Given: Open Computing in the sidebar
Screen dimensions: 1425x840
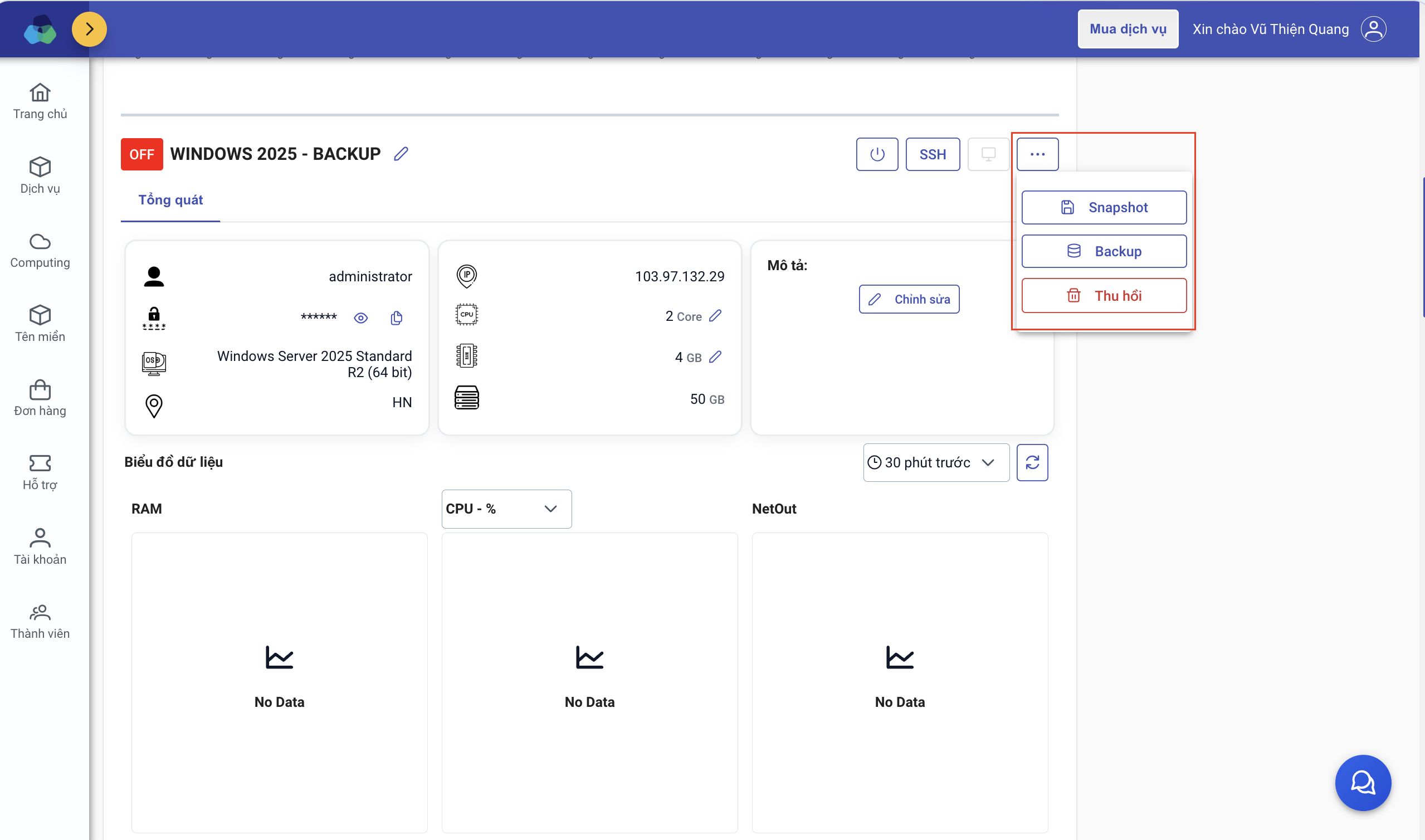Looking at the screenshot, I should 40,251.
